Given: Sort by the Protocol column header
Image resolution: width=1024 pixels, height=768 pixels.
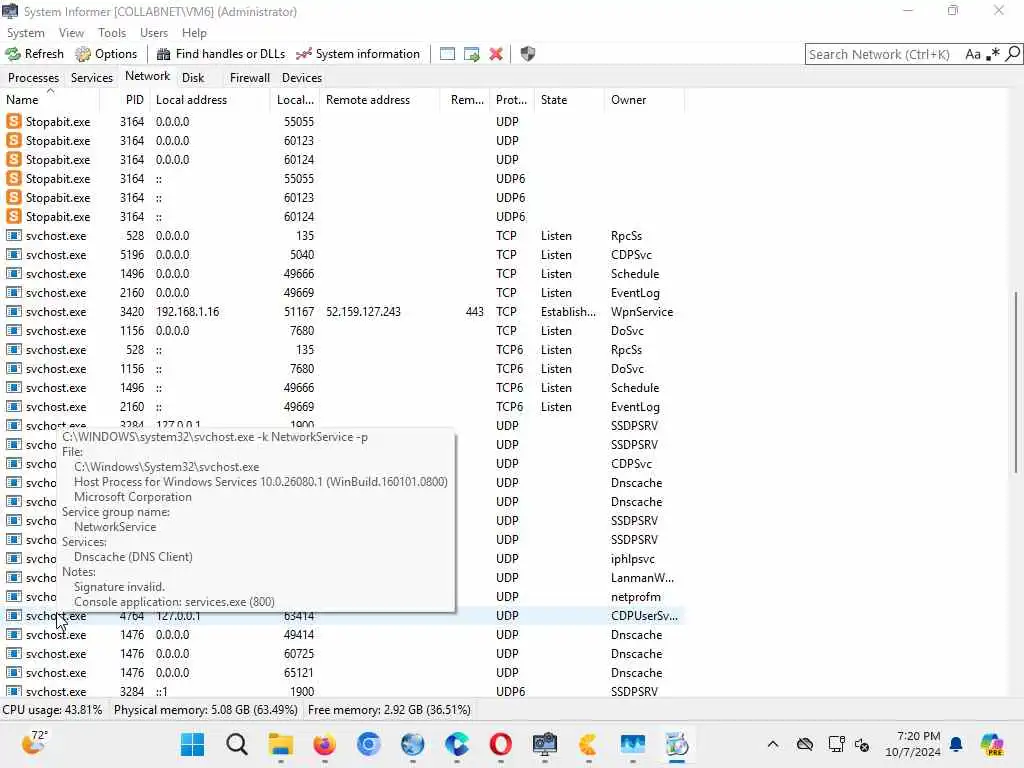Looking at the screenshot, I should coord(511,100).
